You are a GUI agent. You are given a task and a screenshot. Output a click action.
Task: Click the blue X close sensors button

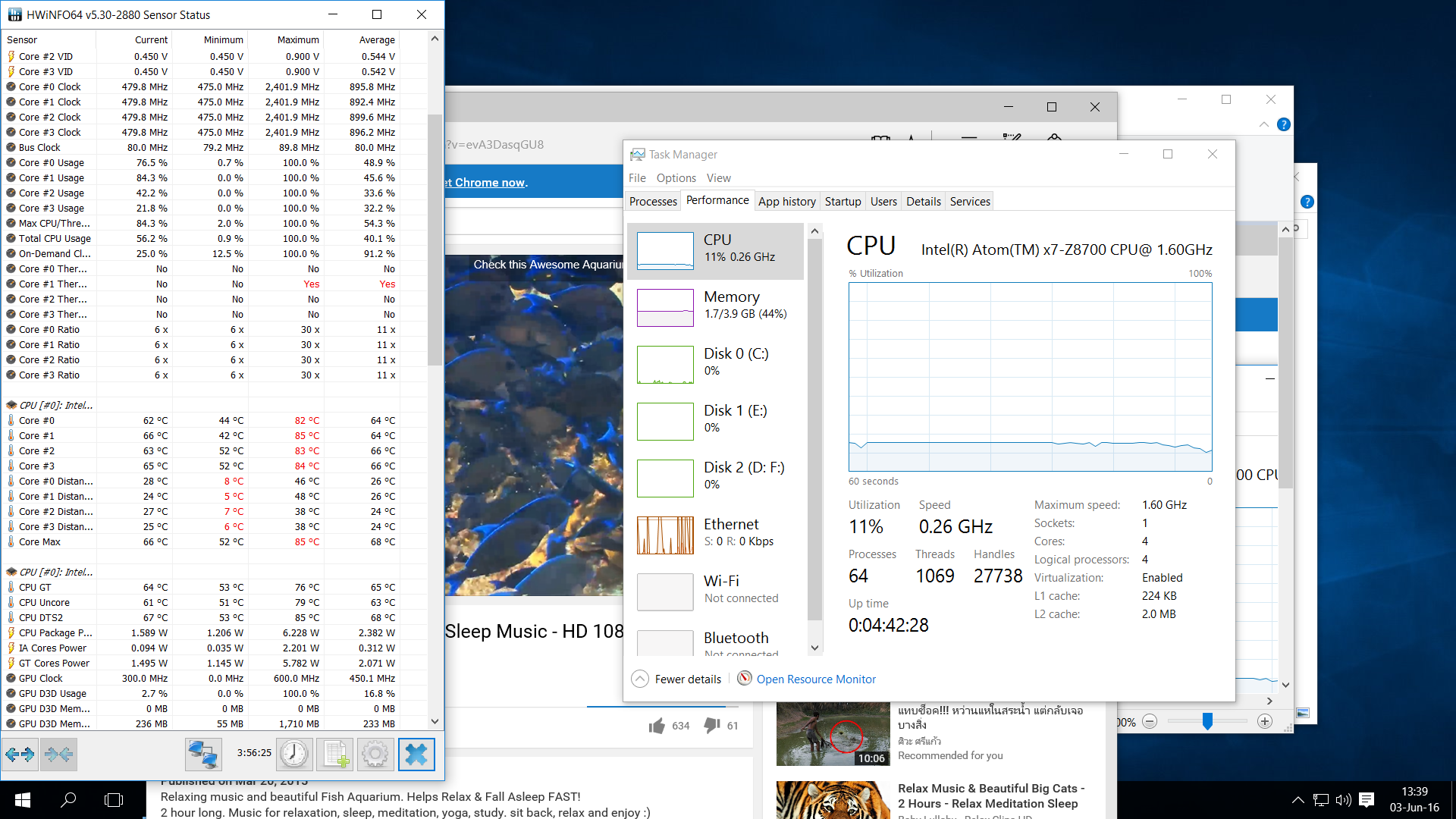click(416, 755)
